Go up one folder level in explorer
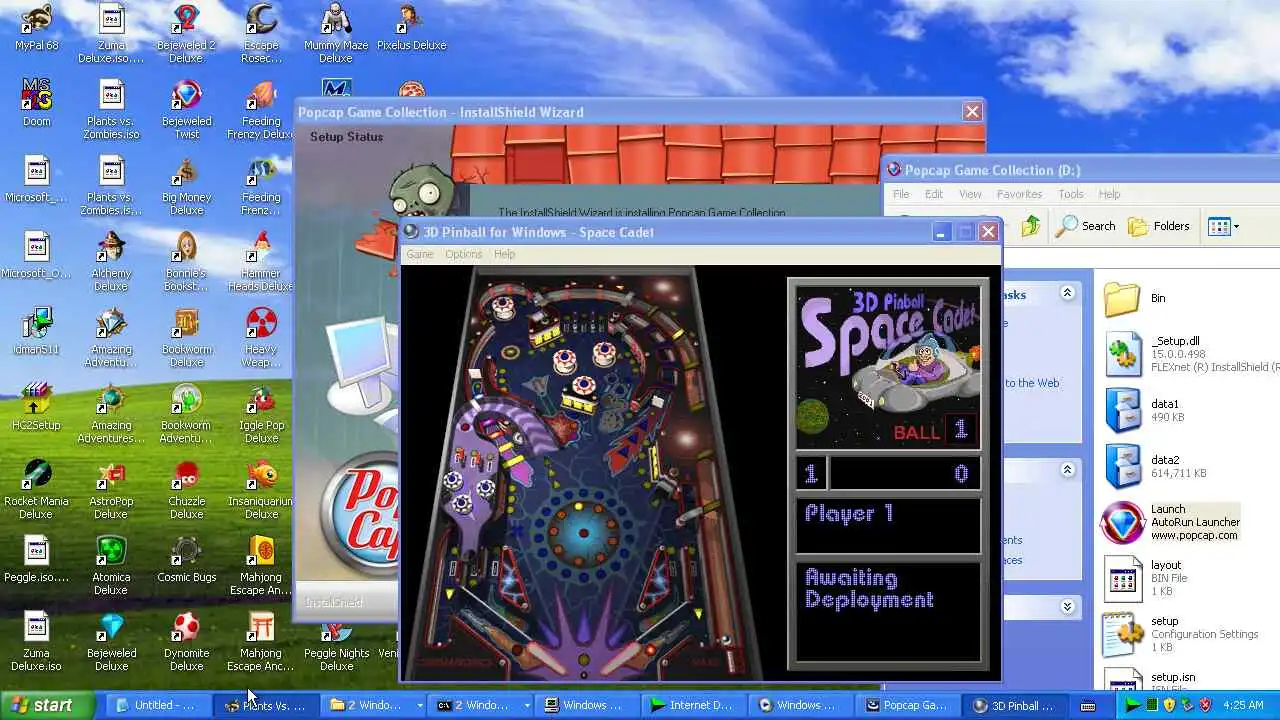This screenshot has width=1280, height=720. (x=1031, y=226)
